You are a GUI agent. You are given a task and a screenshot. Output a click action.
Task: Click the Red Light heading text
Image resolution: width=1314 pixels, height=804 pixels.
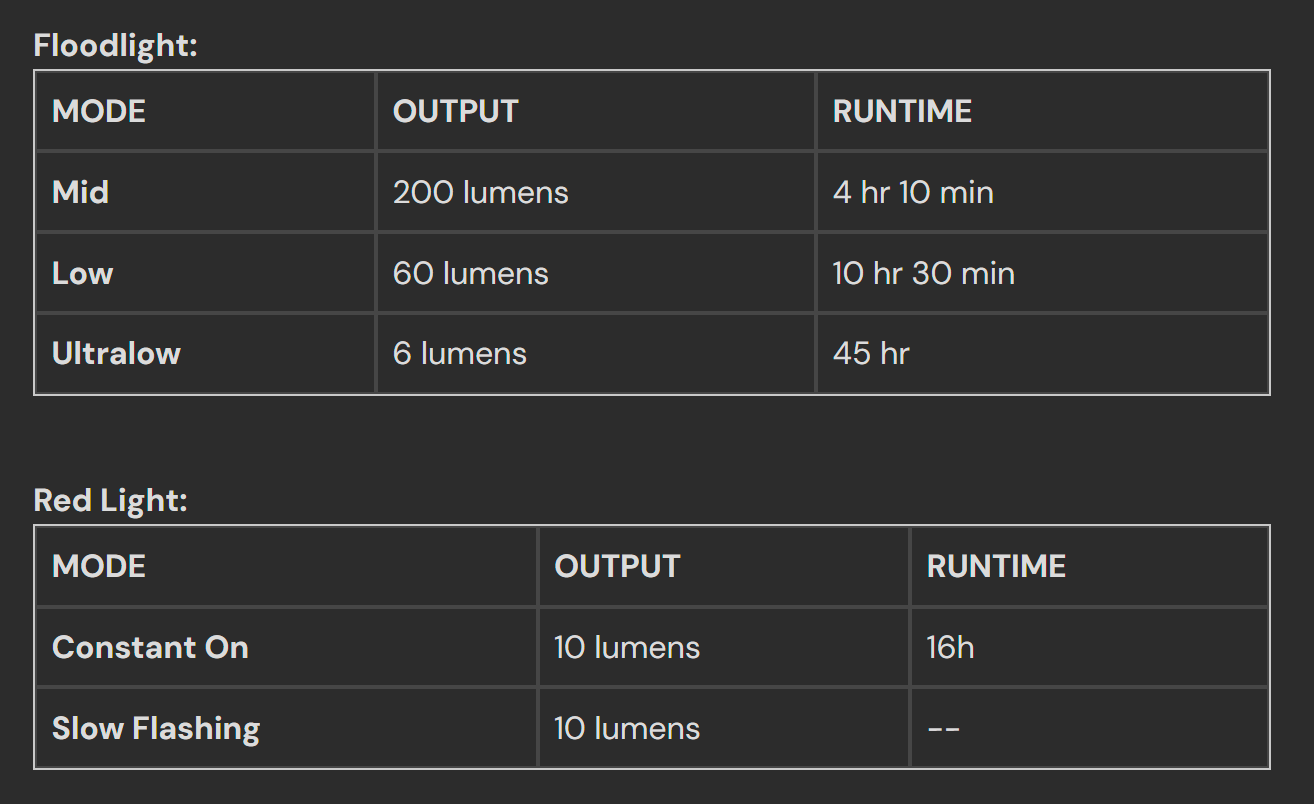pyautogui.click(x=111, y=500)
